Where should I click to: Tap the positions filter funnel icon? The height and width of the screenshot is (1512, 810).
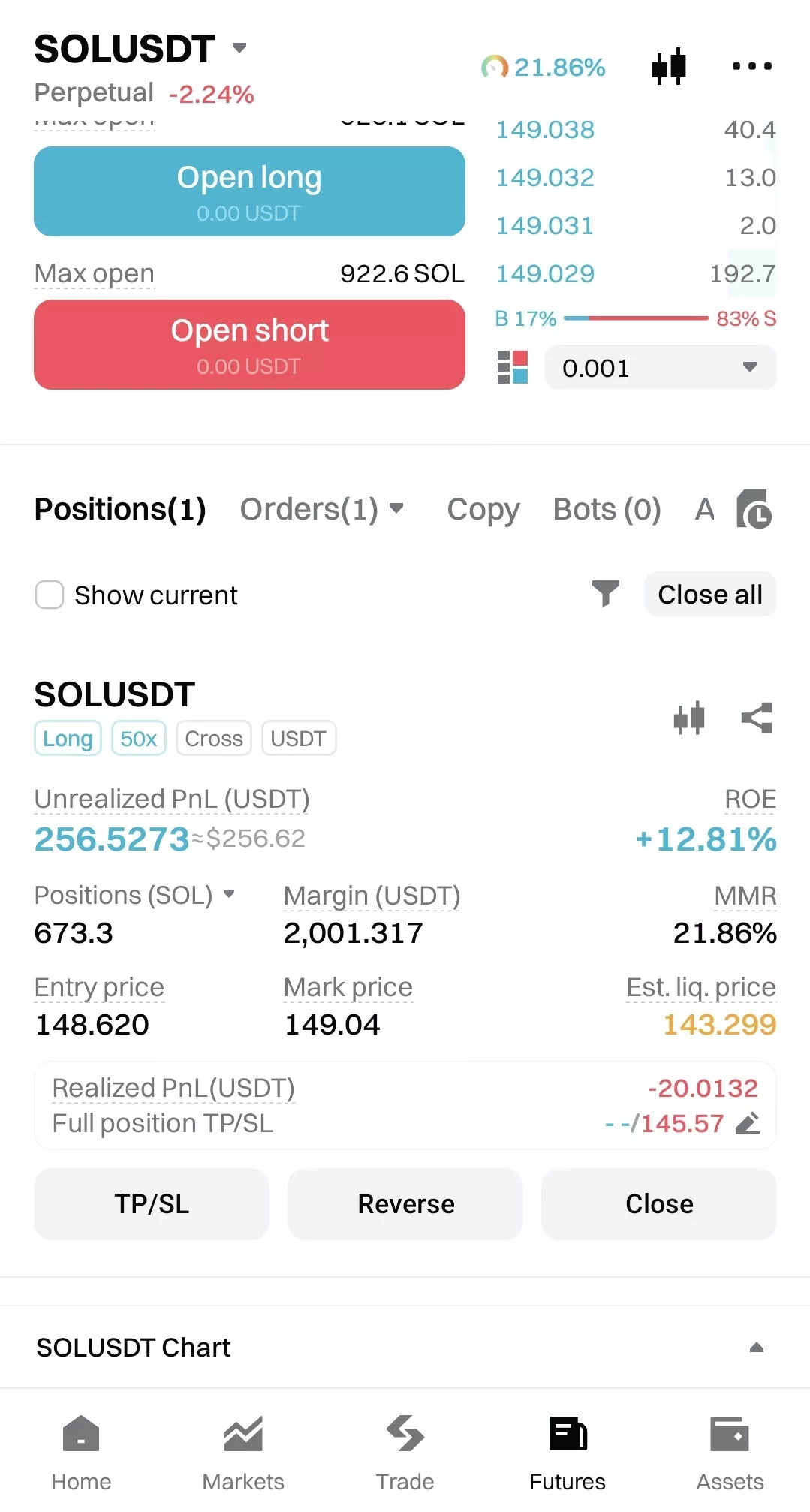[x=605, y=594]
